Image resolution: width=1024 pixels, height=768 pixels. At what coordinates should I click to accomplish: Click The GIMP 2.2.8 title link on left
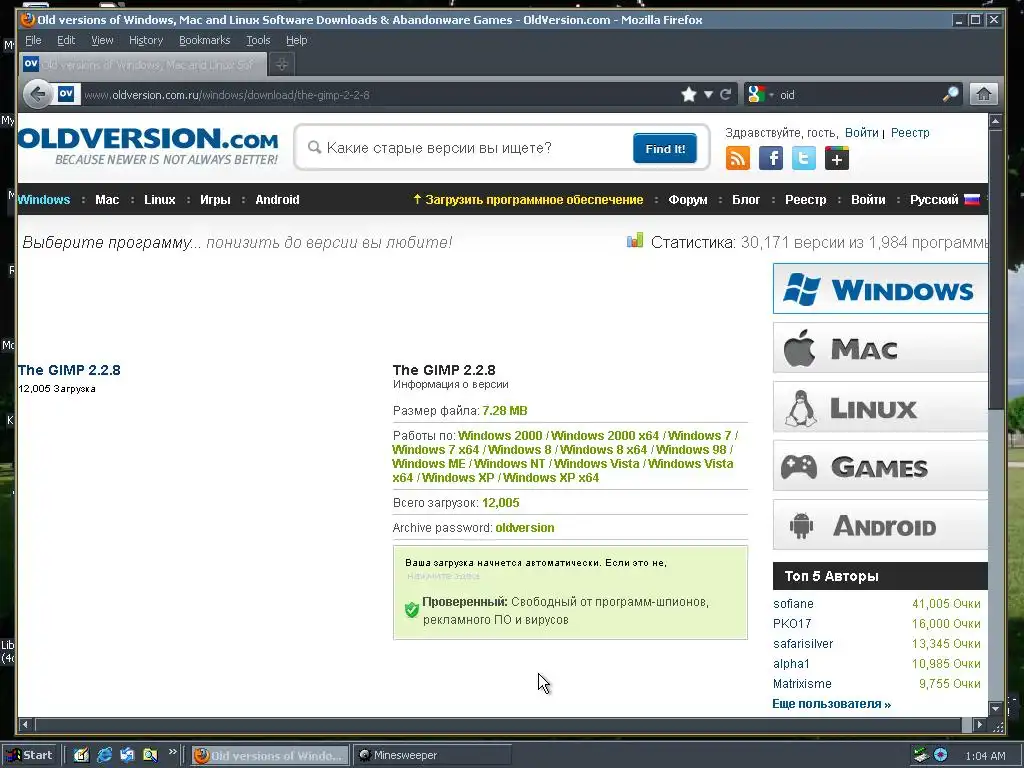(69, 370)
